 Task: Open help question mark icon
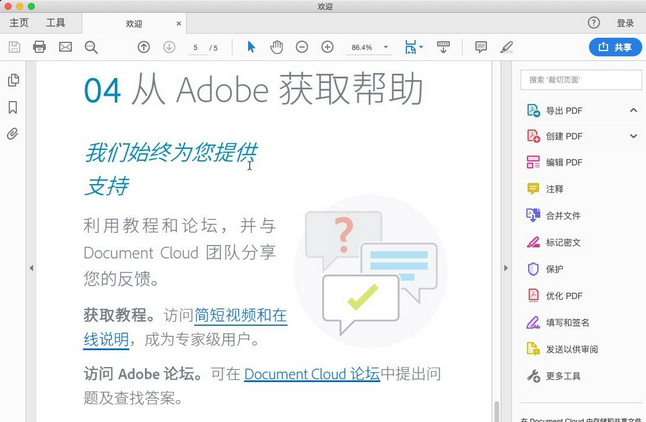[593, 23]
